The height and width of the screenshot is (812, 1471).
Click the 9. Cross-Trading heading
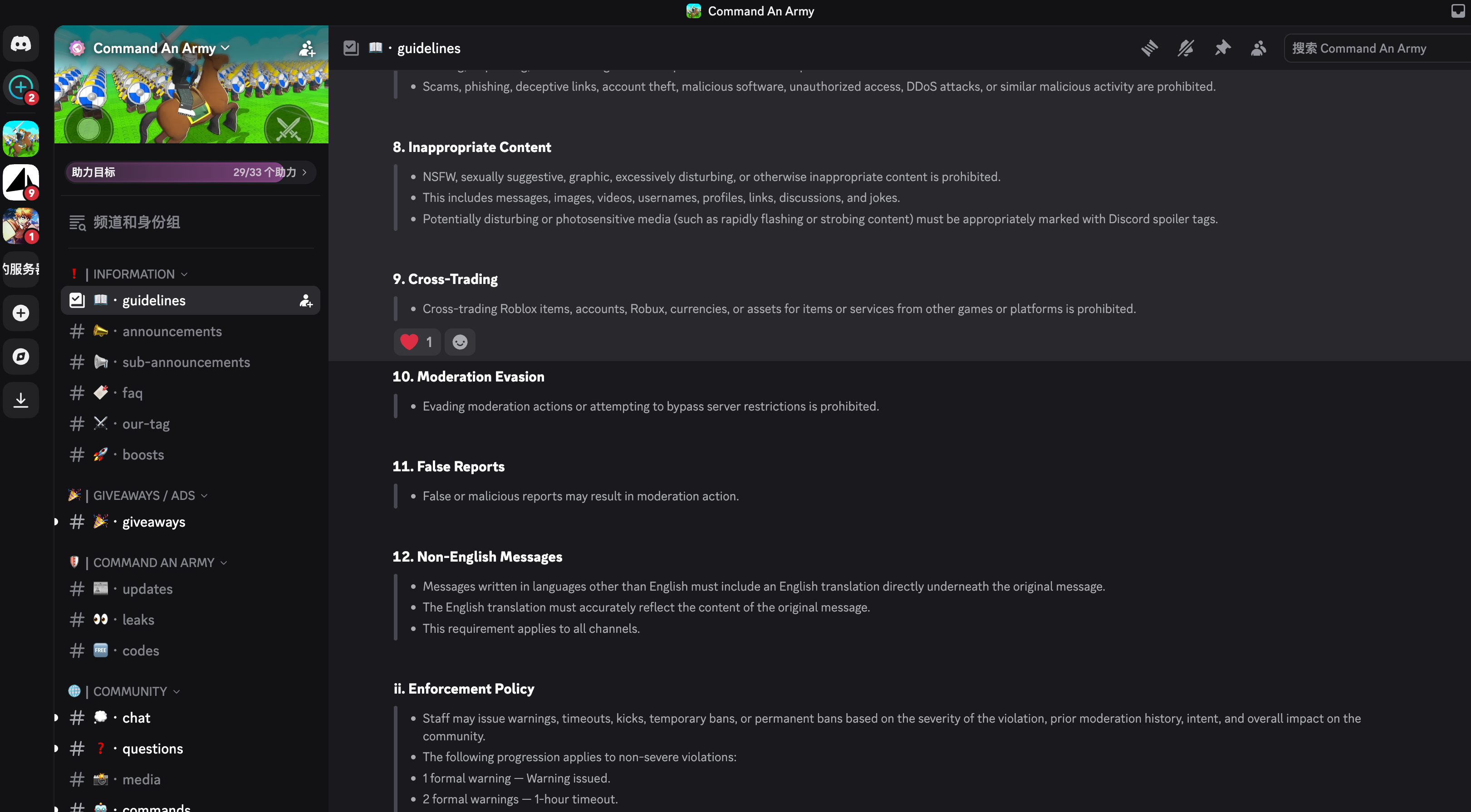click(x=445, y=279)
